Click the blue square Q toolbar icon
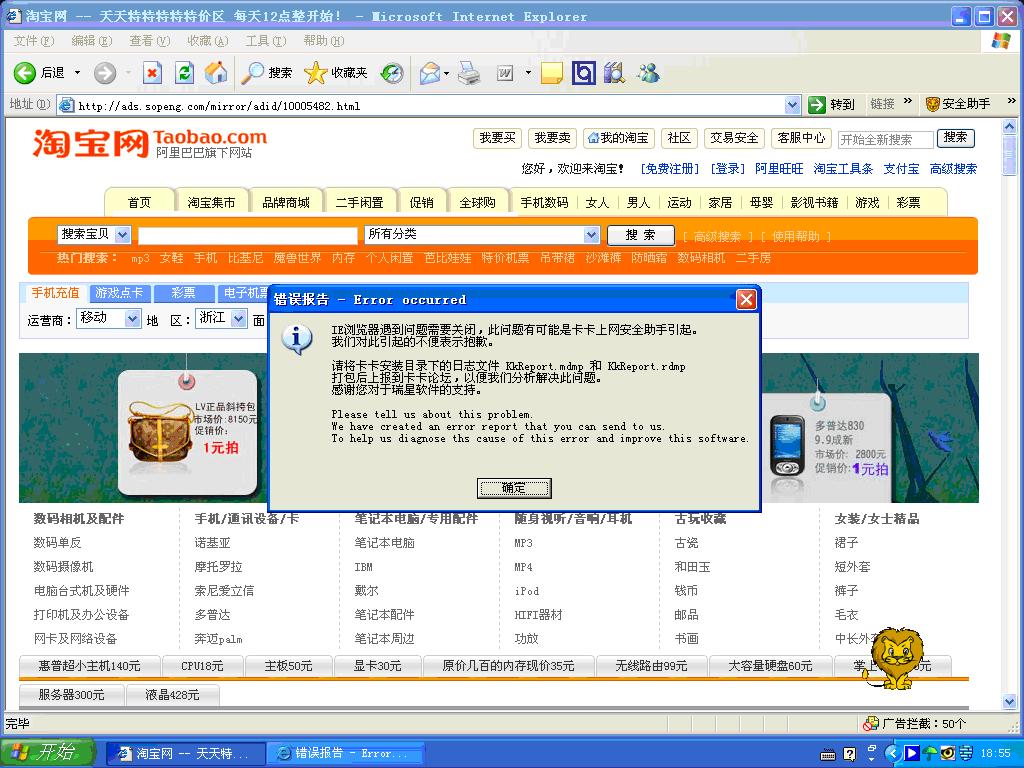 pyautogui.click(x=584, y=72)
